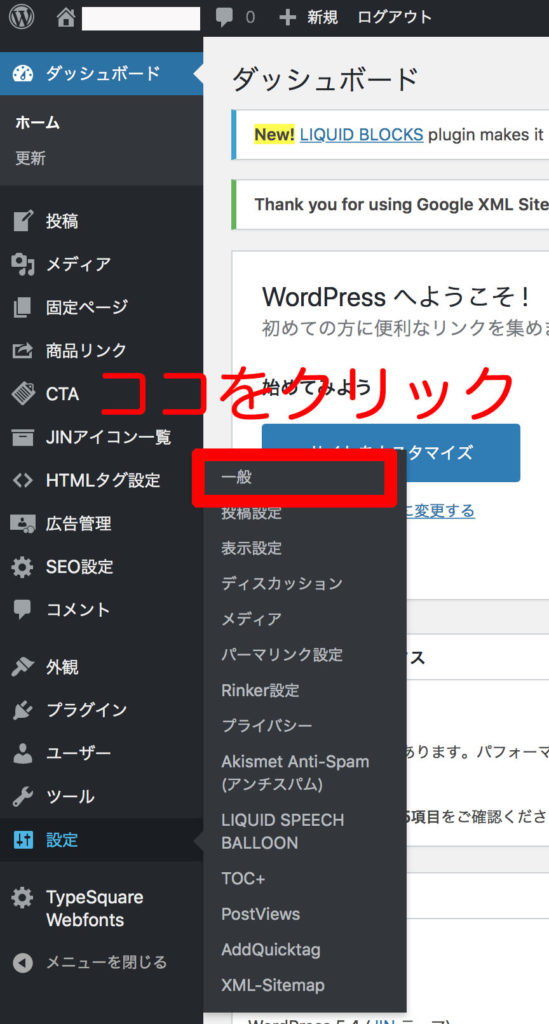Viewport: 549px width, 1024px height.
Task: Click the ツール wrench icon
Action: click(x=22, y=797)
